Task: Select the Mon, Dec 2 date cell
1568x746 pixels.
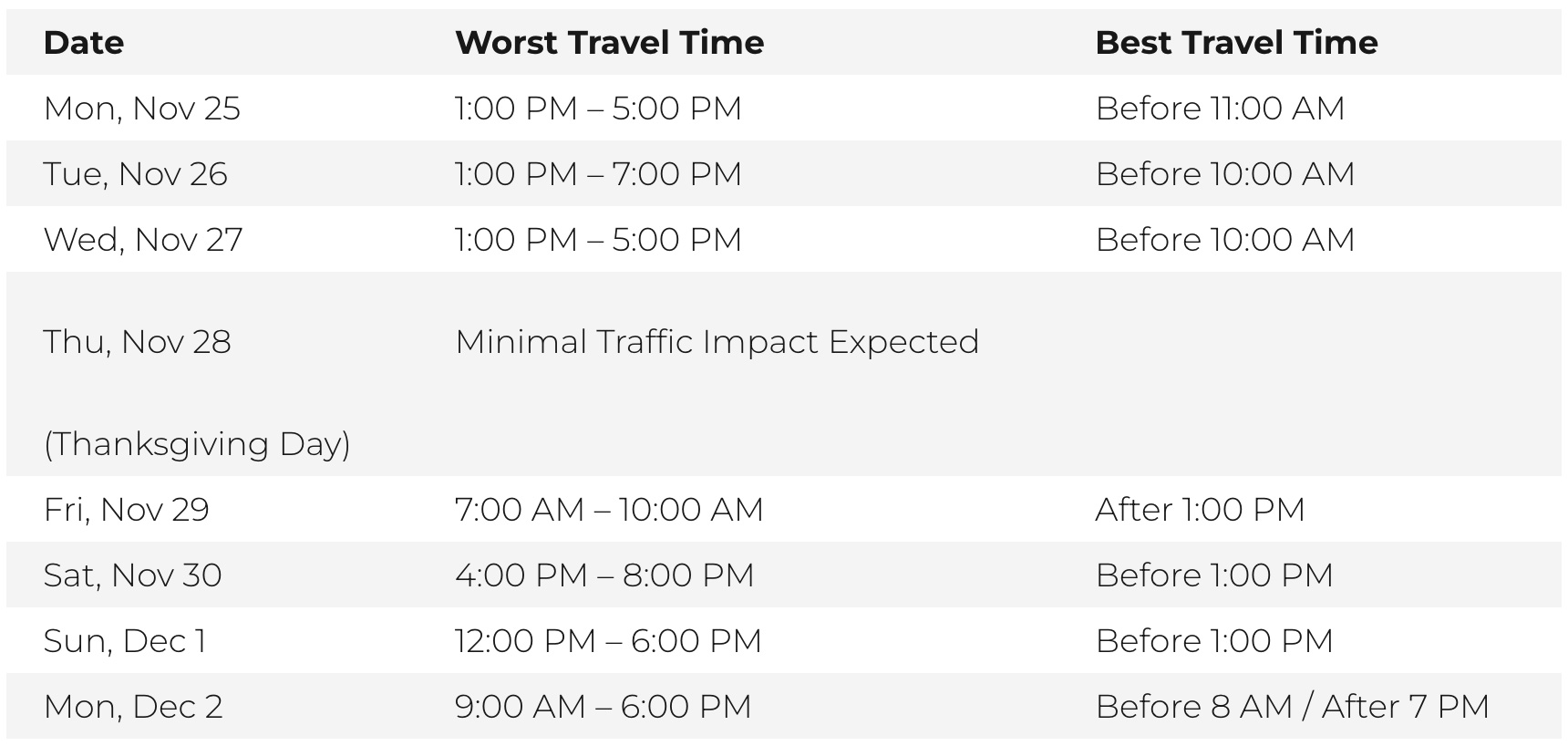Action: coord(133,707)
